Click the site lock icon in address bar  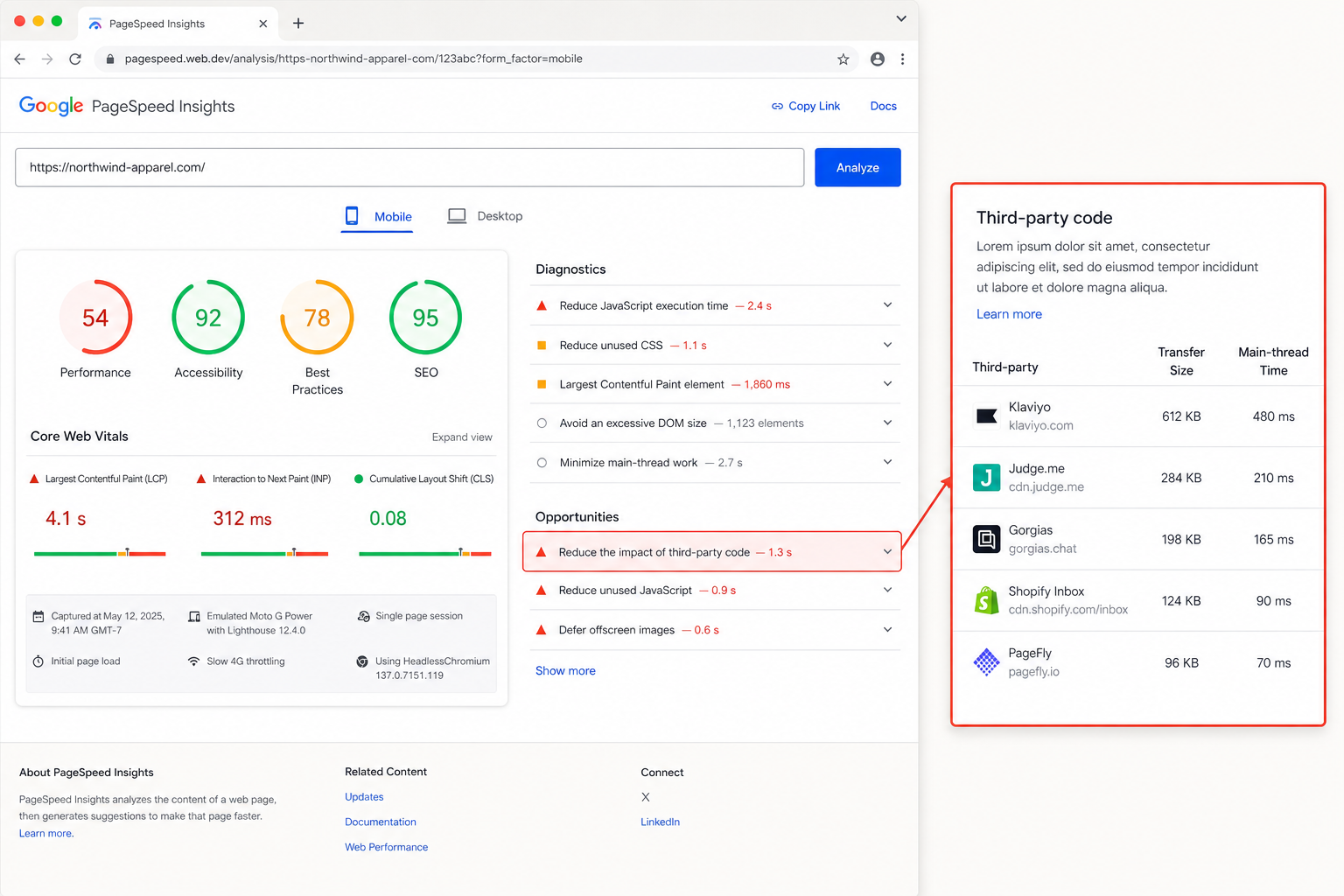110,59
